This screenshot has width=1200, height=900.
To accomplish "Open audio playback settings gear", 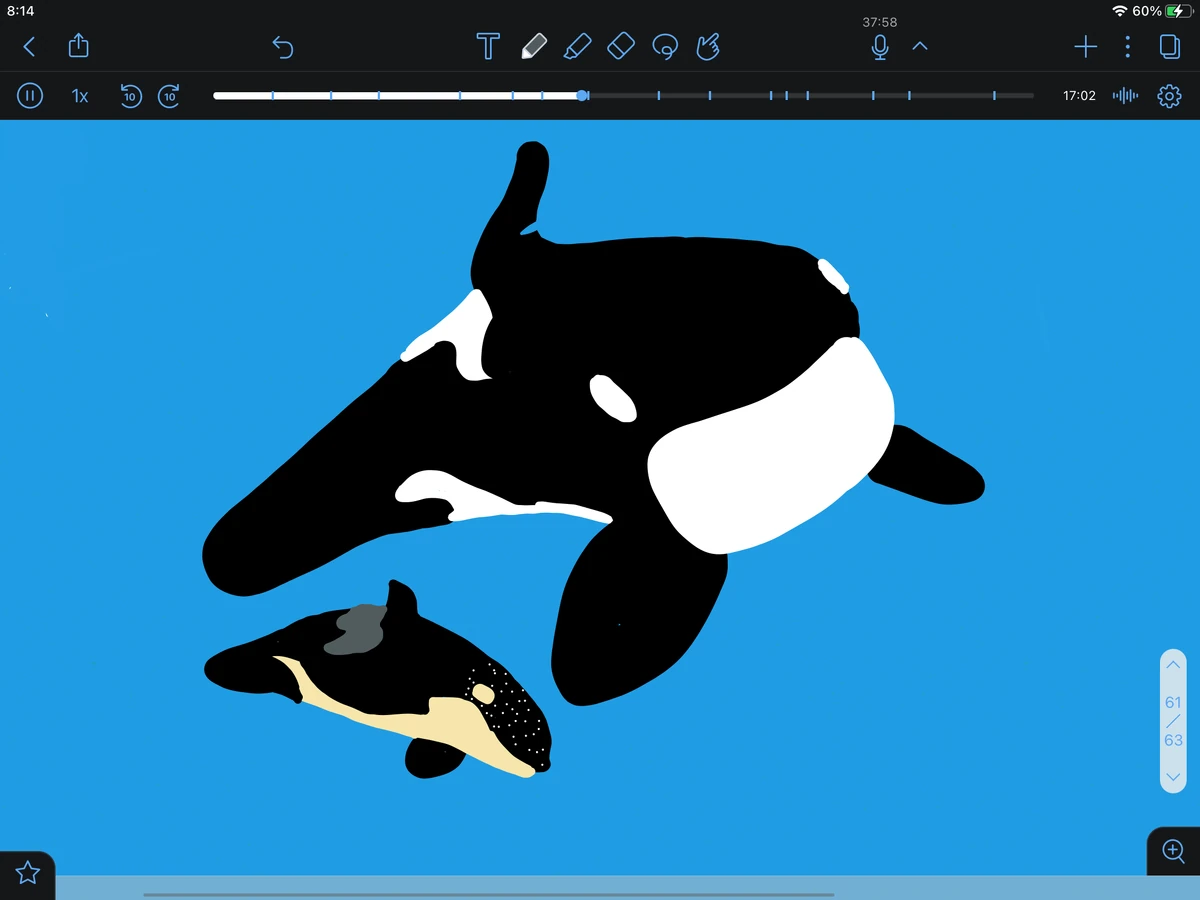I will (1168, 95).
